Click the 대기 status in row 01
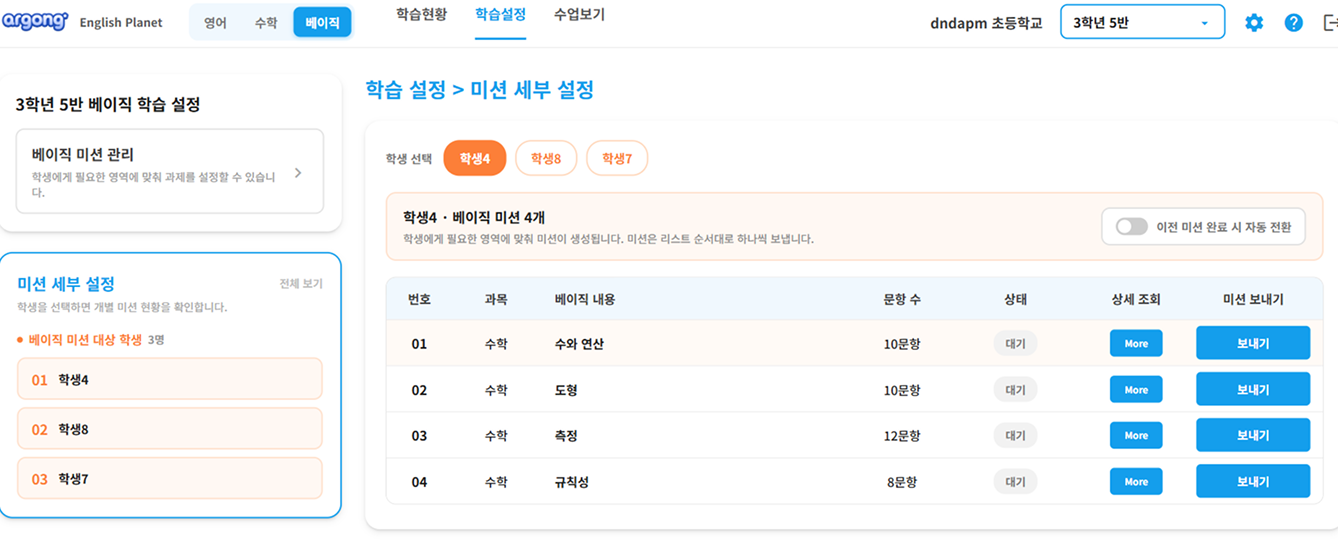This screenshot has height=543, width=1338. tap(1015, 343)
